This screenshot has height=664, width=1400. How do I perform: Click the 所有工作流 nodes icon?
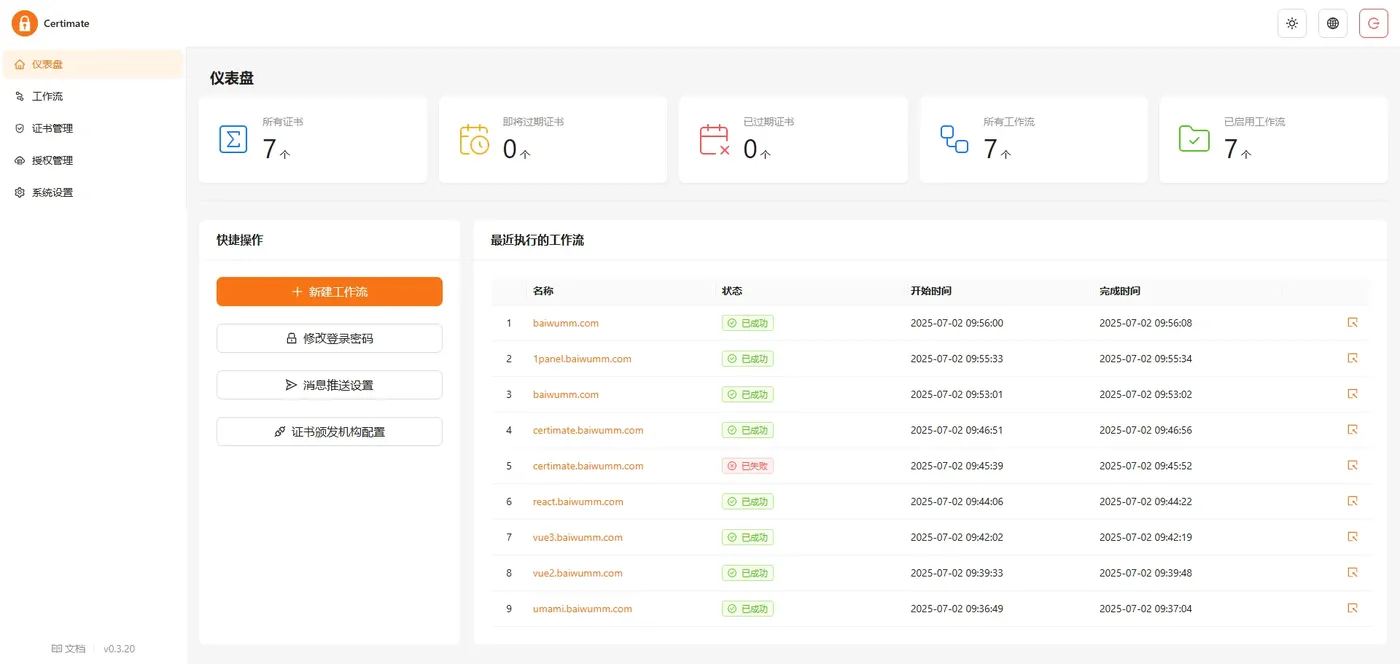coord(954,139)
